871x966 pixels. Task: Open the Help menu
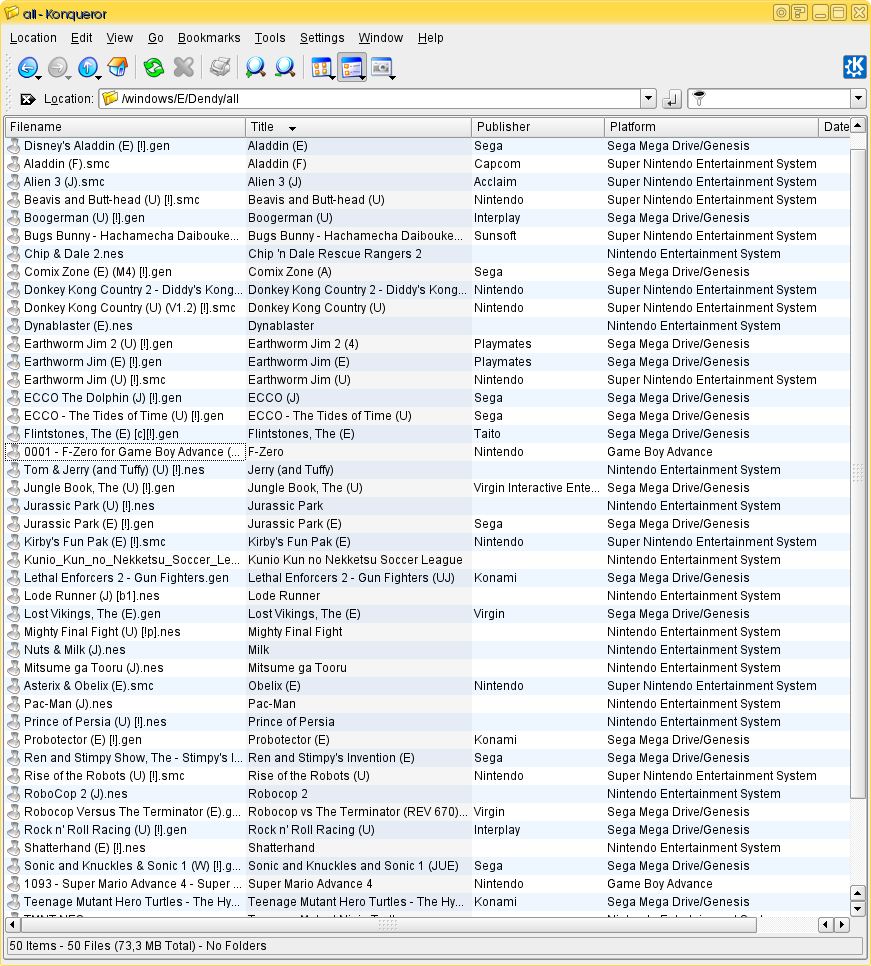click(430, 38)
